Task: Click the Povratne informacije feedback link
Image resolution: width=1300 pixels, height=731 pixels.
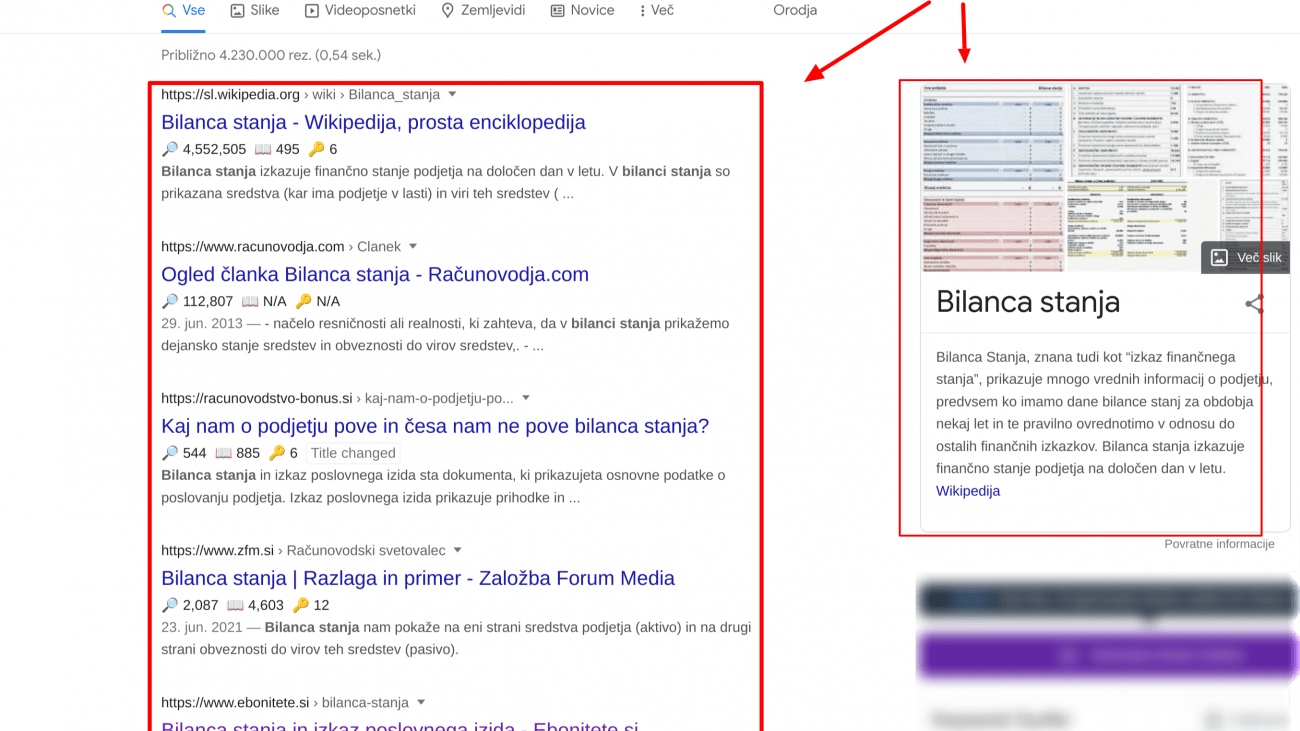Action: coord(1219,543)
